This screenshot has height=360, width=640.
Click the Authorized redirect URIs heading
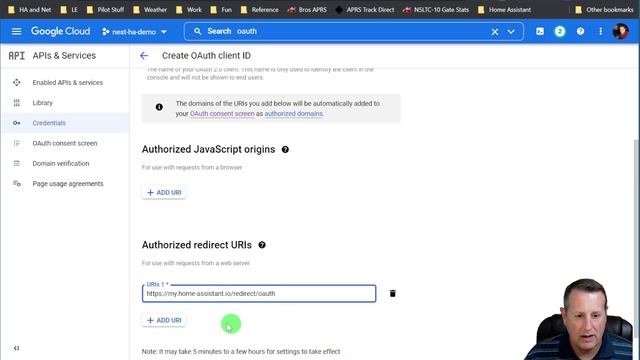[x=197, y=245]
